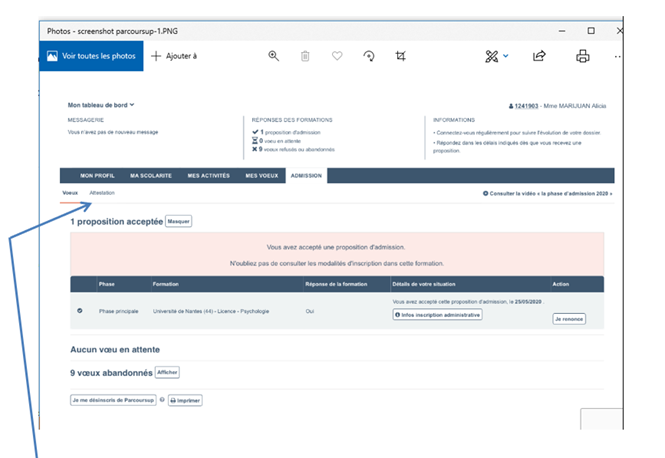Expand Mon tableau de bord menu
The image size is (665, 458).
point(101,104)
